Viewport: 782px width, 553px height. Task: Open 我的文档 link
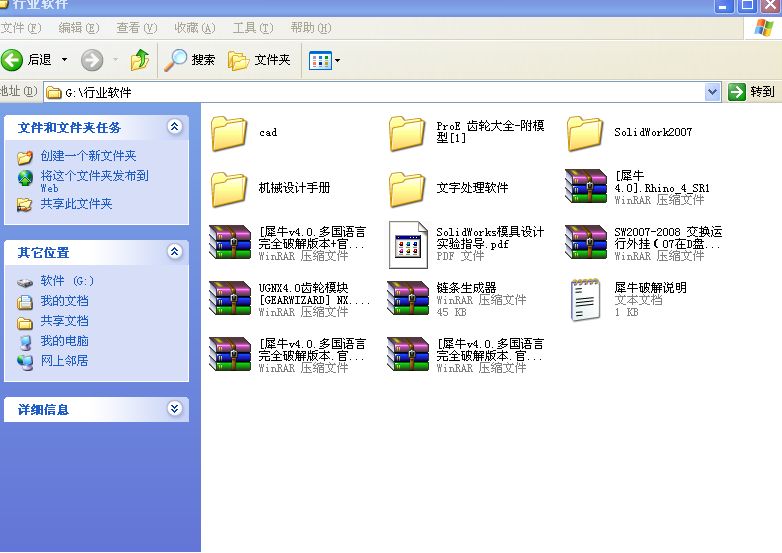pos(64,301)
